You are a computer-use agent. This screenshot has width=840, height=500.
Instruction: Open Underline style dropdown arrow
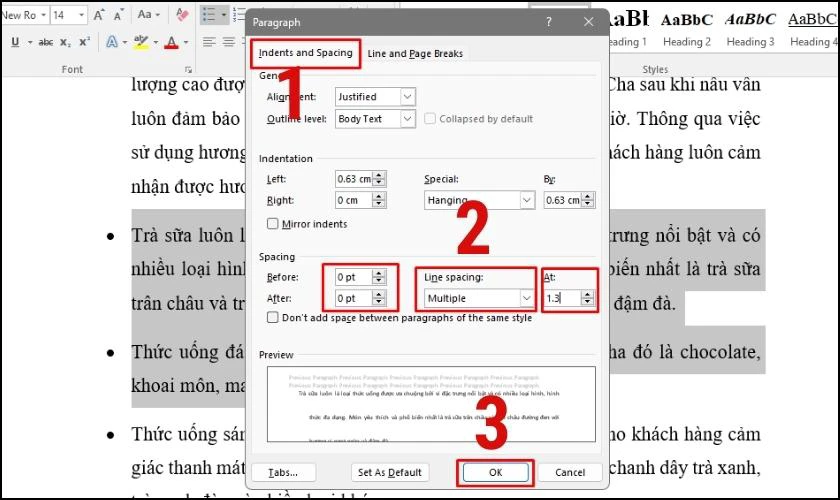point(29,42)
